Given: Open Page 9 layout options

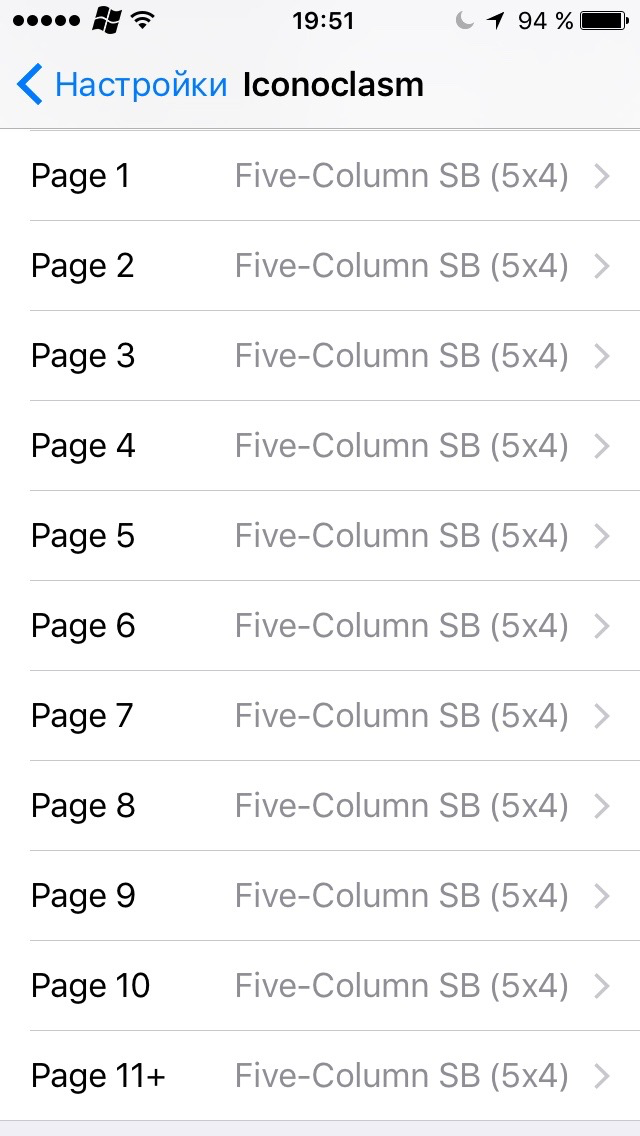Looking at the screenshot, I should click(x=320, y=895).
